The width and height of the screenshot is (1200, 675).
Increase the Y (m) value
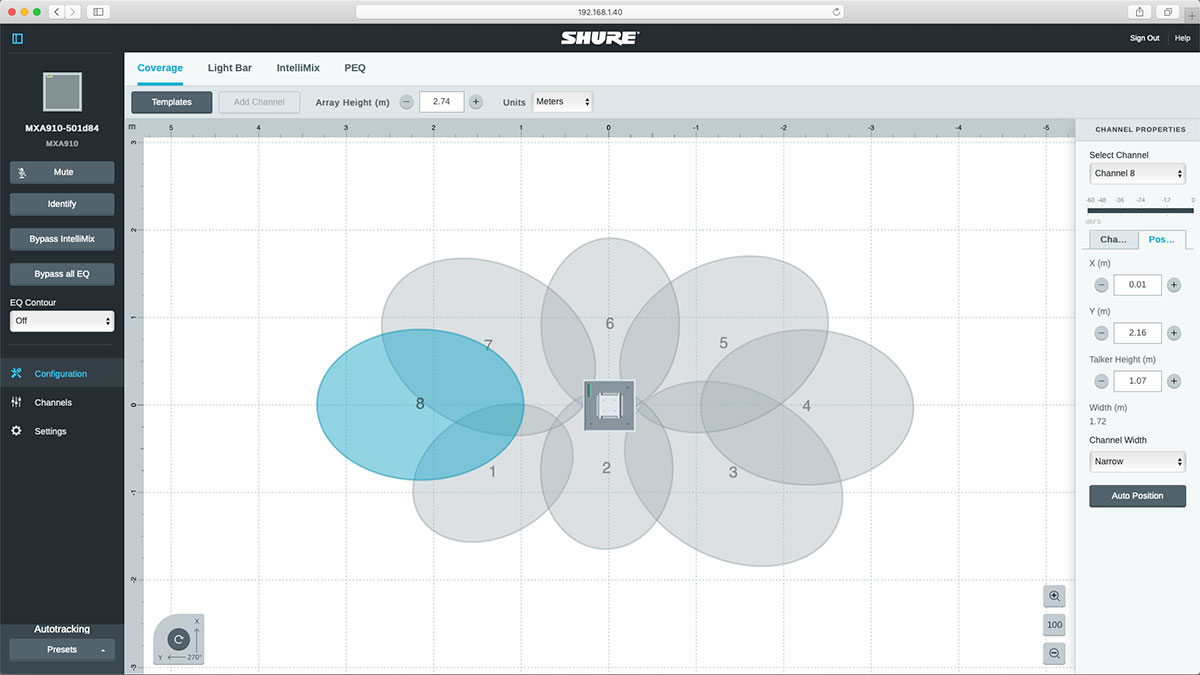(x=1174, y=333)
